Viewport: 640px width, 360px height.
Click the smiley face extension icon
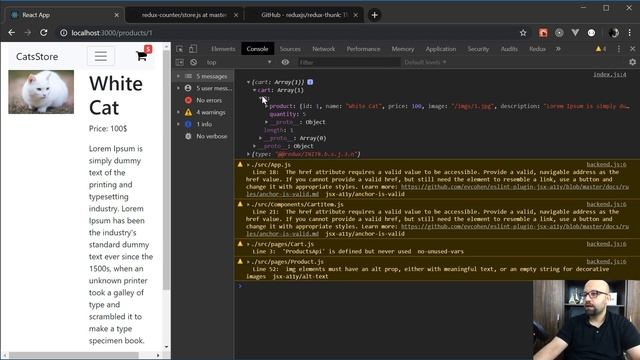point(591,33)
